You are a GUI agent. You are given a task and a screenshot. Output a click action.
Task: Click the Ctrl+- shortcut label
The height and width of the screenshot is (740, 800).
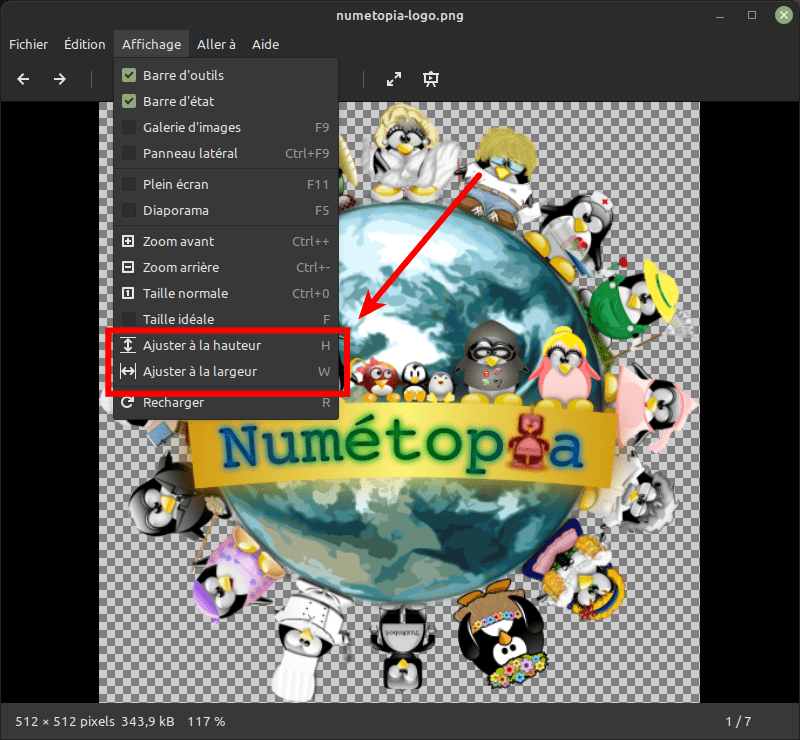pyautogui.click(x=313, y=267)
